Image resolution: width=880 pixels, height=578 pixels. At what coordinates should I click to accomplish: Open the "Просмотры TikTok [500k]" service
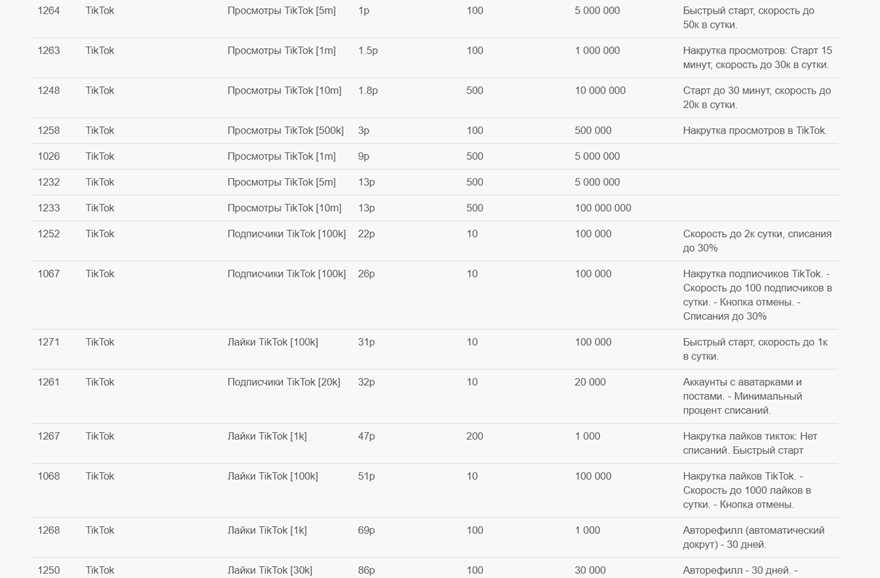pyautogui.click(x=285, y=131)
